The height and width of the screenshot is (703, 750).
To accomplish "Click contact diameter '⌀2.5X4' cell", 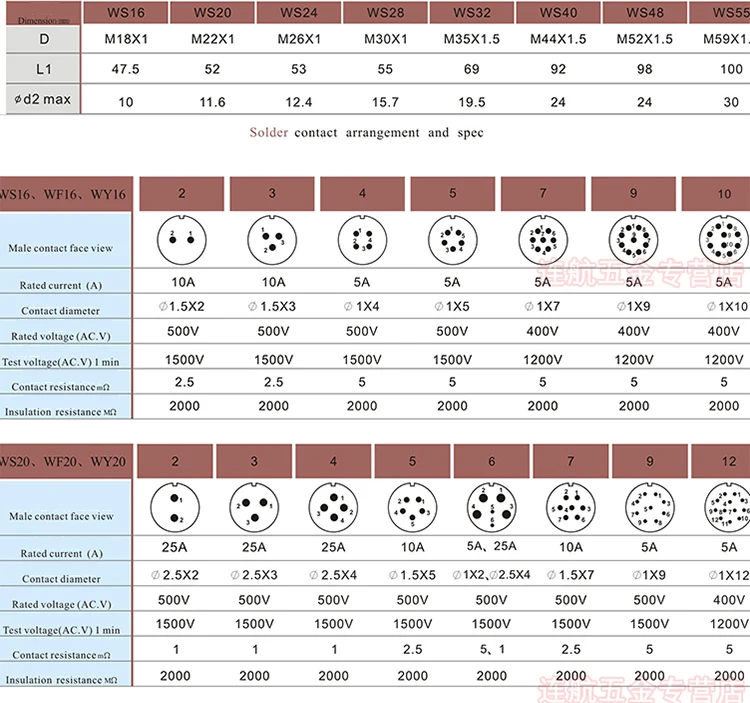I will (x=333, y=575).
